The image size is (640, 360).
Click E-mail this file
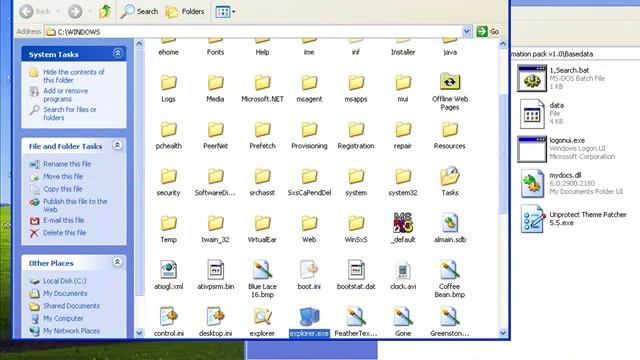(x=63, y=220)
